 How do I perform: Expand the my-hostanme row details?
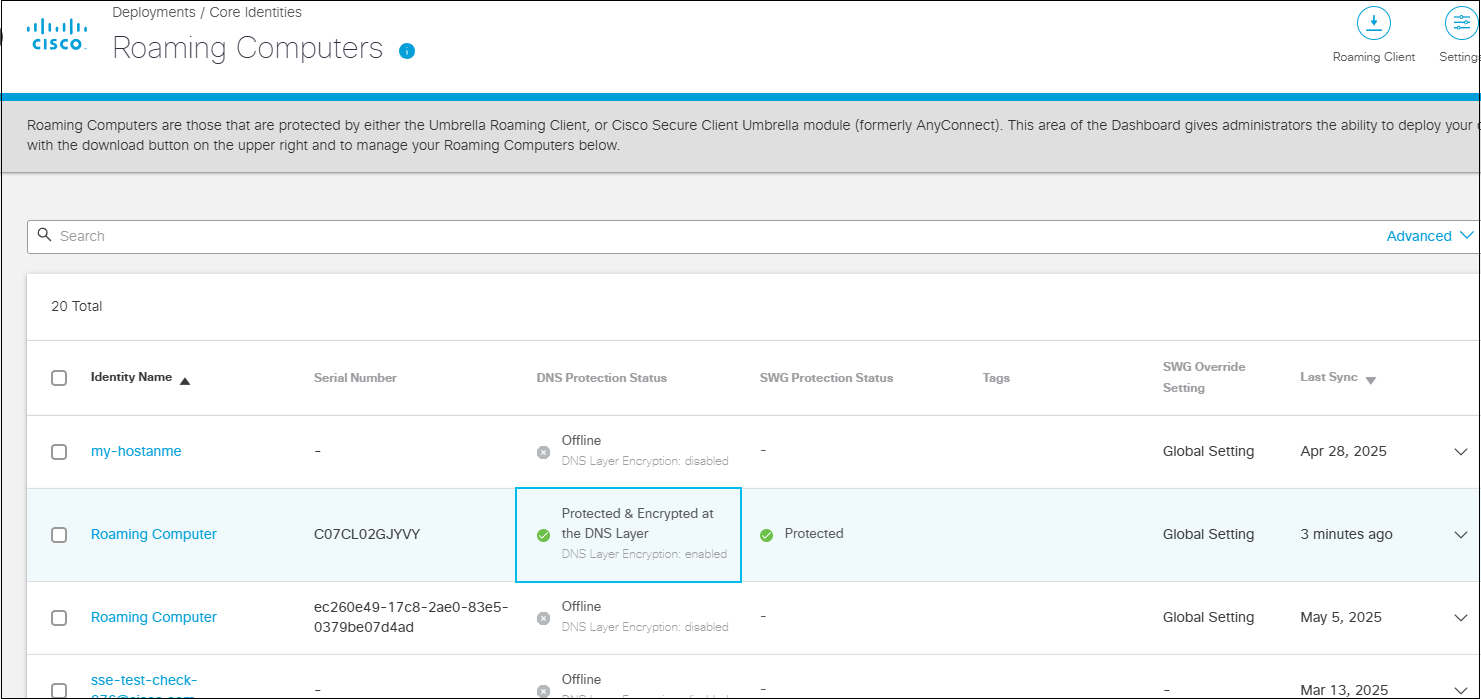[x=1461, y=452]
